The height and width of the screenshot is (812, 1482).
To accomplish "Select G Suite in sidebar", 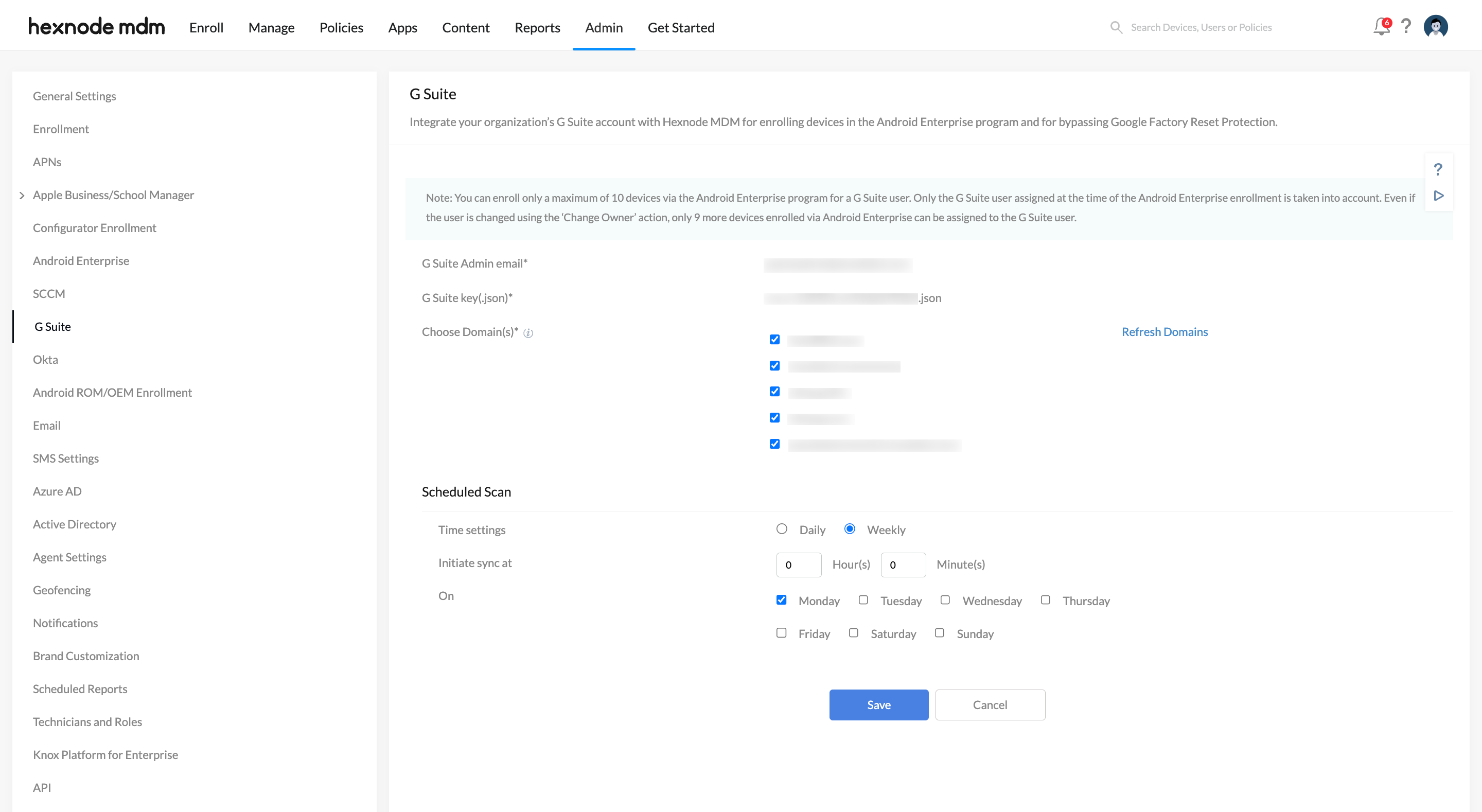I will click(x=52, y=326).
